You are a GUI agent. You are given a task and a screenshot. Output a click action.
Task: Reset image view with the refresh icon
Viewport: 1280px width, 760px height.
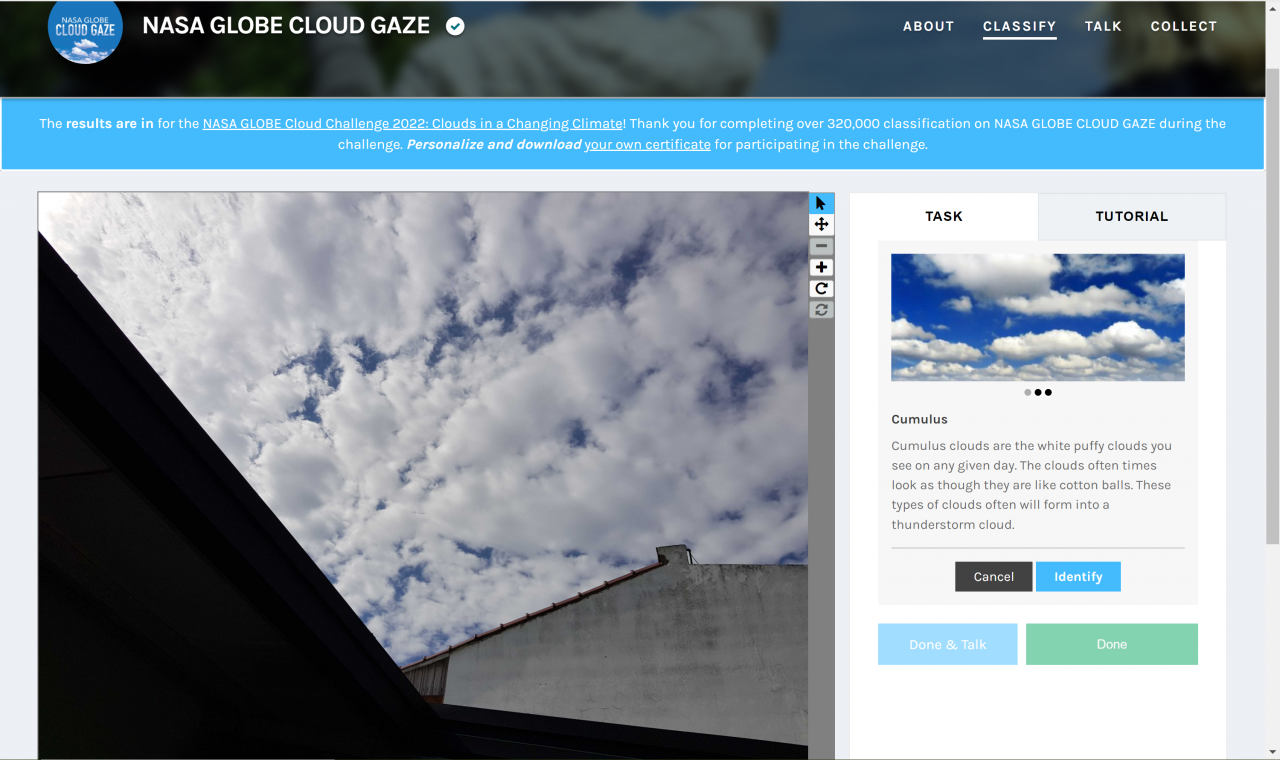tap(821, 310)
